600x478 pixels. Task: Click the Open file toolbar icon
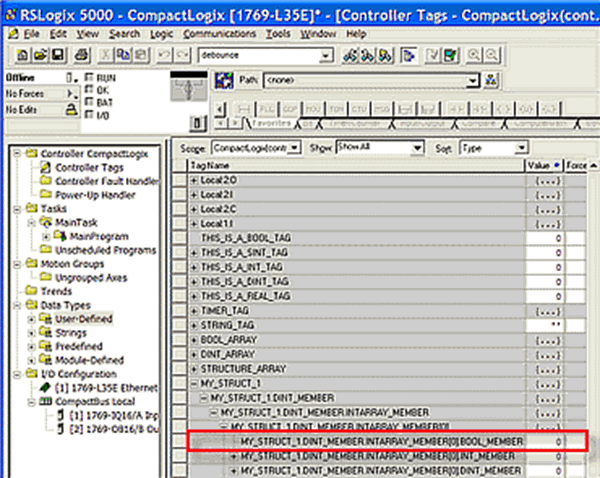click(40, 55)
